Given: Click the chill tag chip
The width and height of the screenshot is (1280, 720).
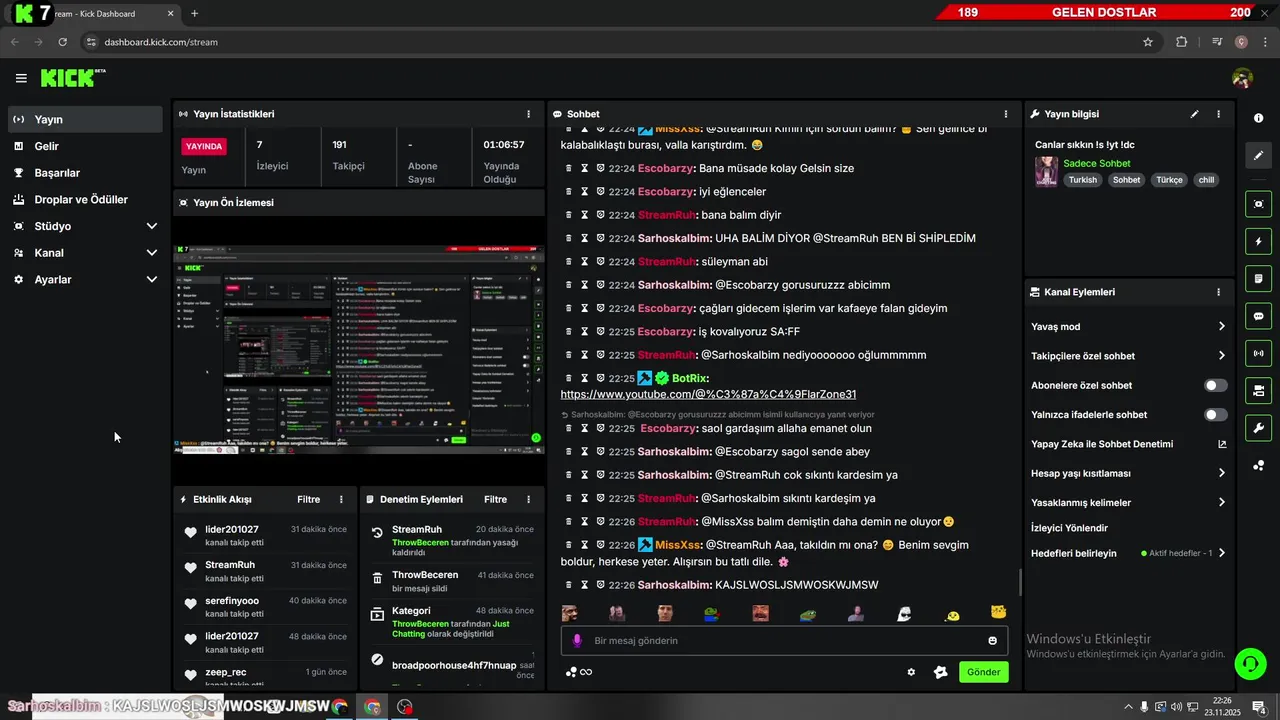Looking at the screenshot, I should tap(1206, 180).
